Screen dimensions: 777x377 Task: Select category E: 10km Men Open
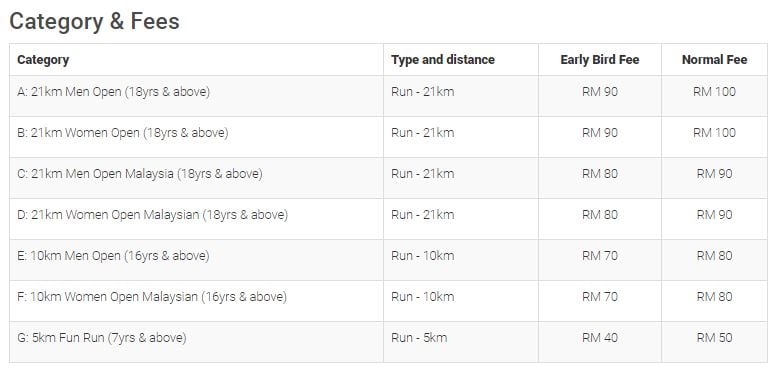(113, 256)
